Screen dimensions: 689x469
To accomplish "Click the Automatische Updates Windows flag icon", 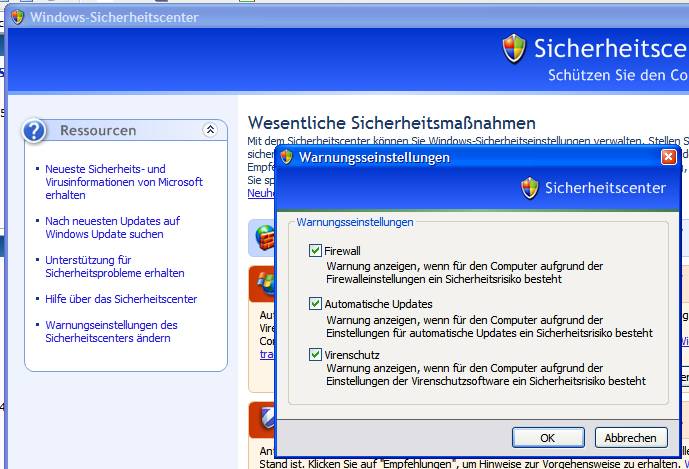I will (x=266, y=282).
